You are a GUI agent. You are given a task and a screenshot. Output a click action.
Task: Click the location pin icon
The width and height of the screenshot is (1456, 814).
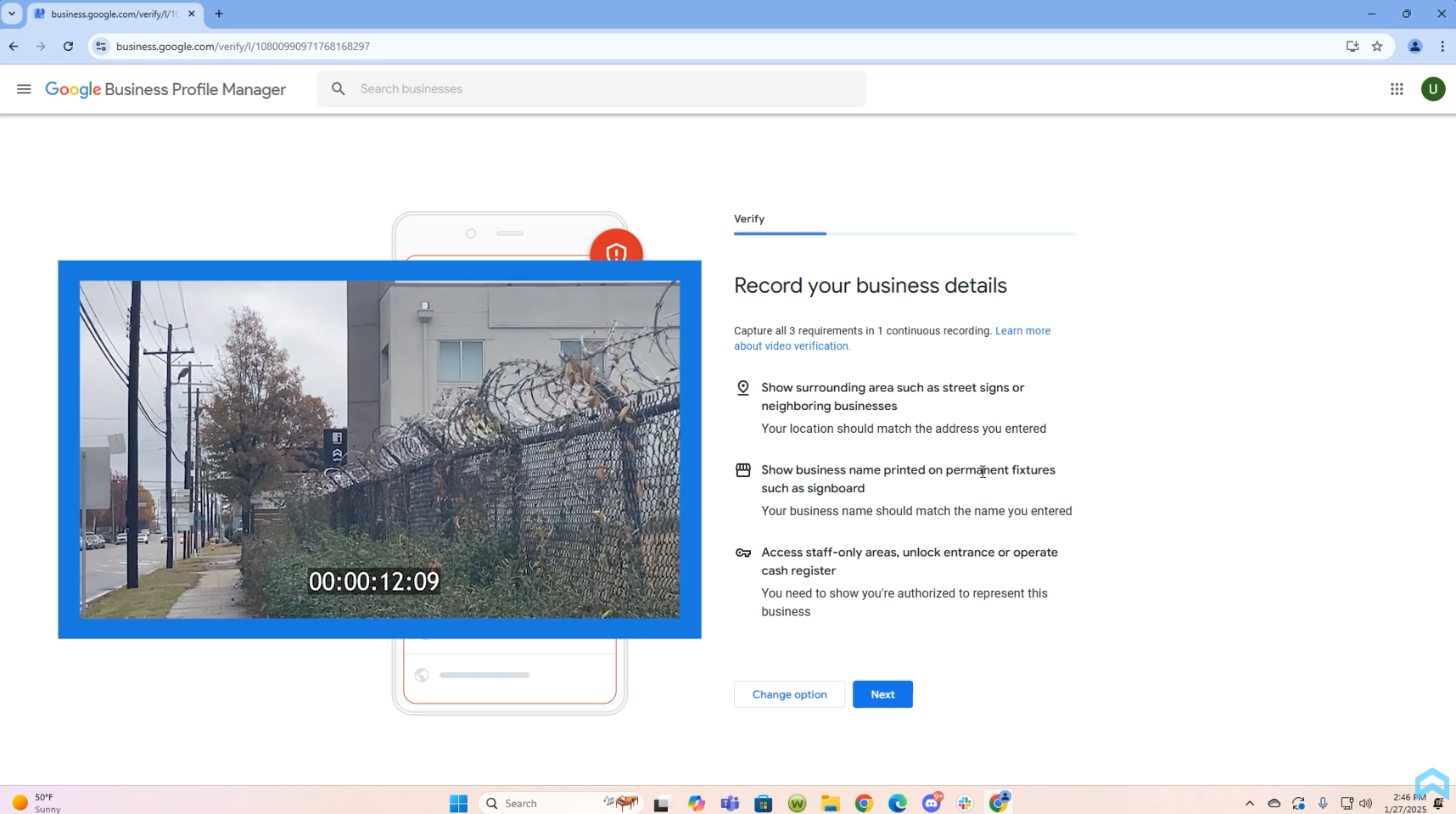pyautogui.click(x=743, y=388)
